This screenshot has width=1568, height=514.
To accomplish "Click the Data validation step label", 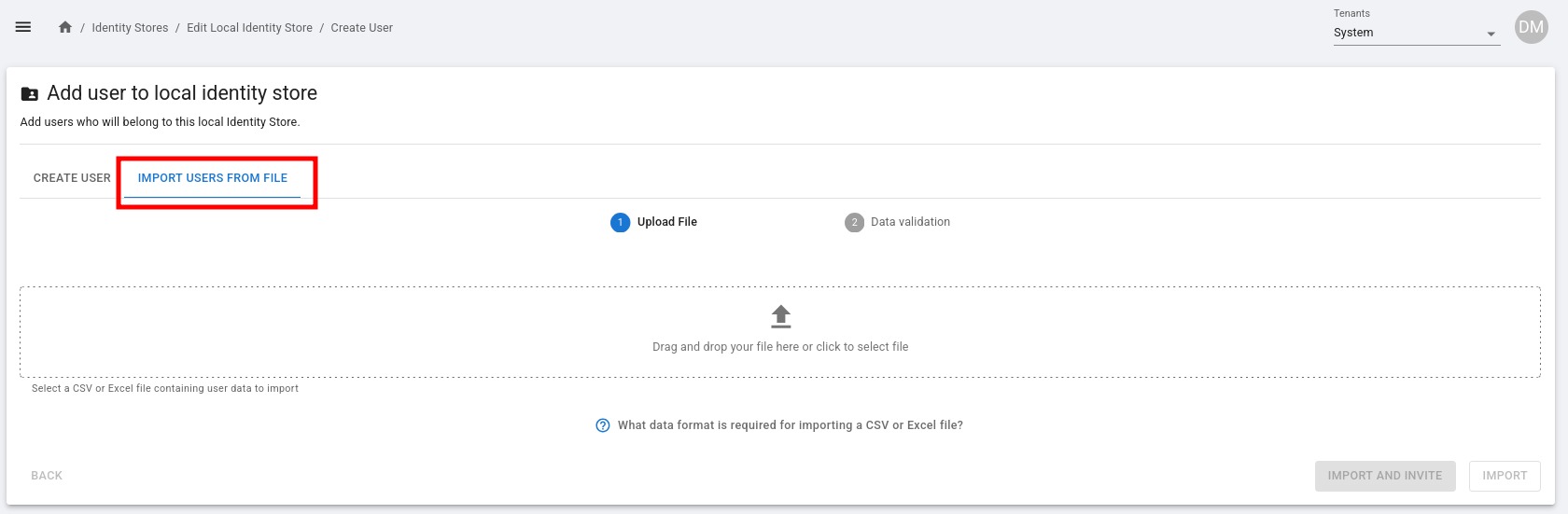I will coord(910,222).
